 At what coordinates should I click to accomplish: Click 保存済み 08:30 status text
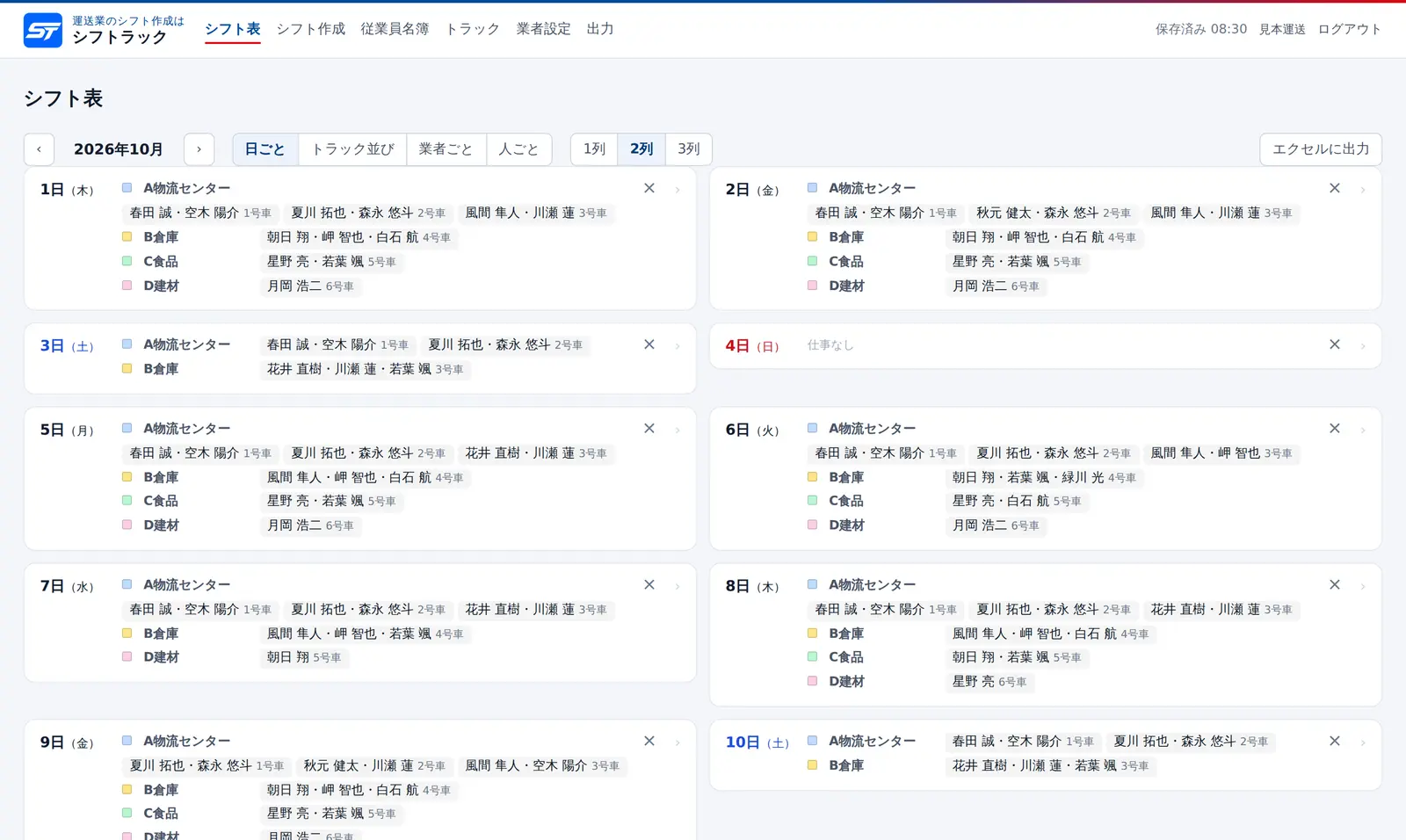(x=1201, y=29)
